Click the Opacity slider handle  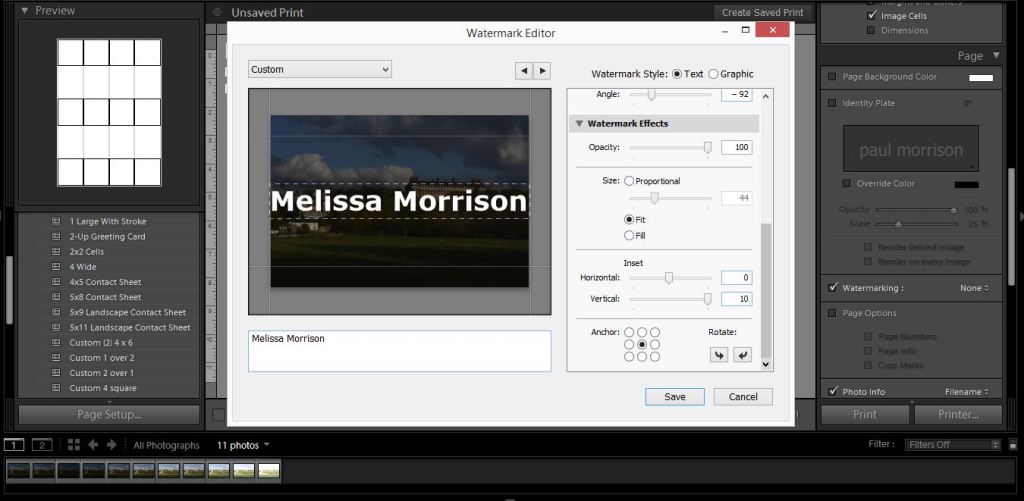[708, 147]
